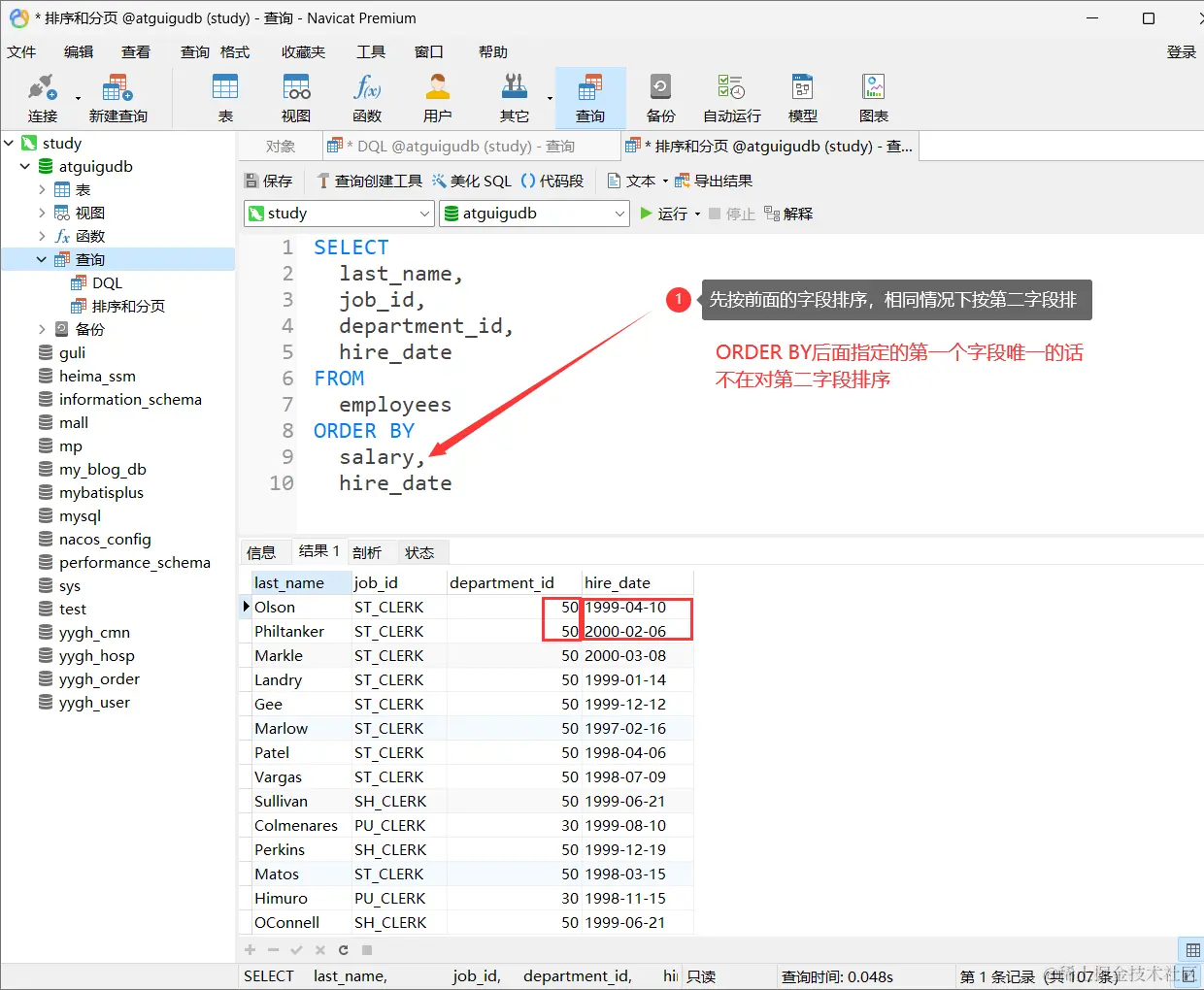Select the DQL query in the tree

107,282
